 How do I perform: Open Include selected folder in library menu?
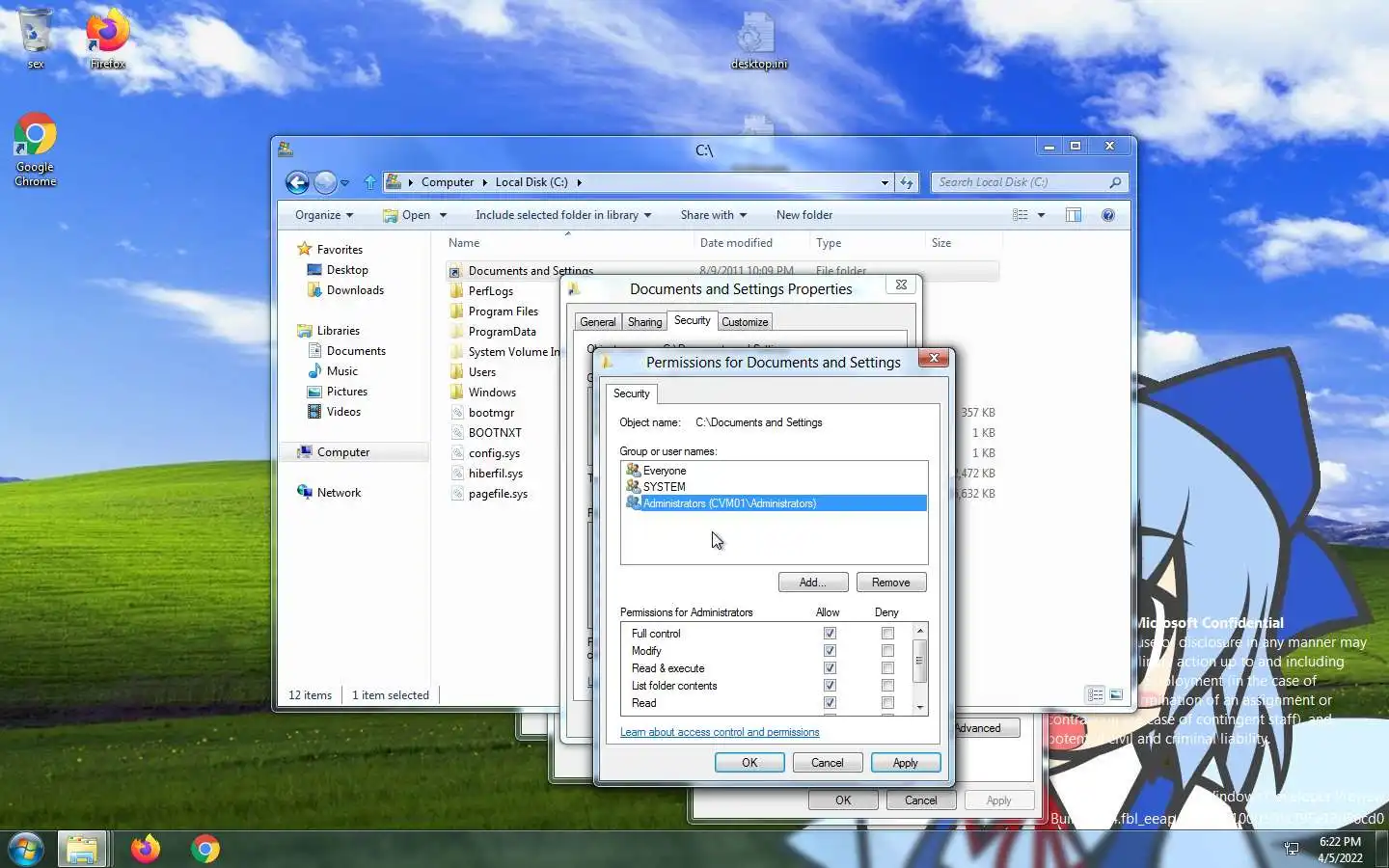pos(563,215)
